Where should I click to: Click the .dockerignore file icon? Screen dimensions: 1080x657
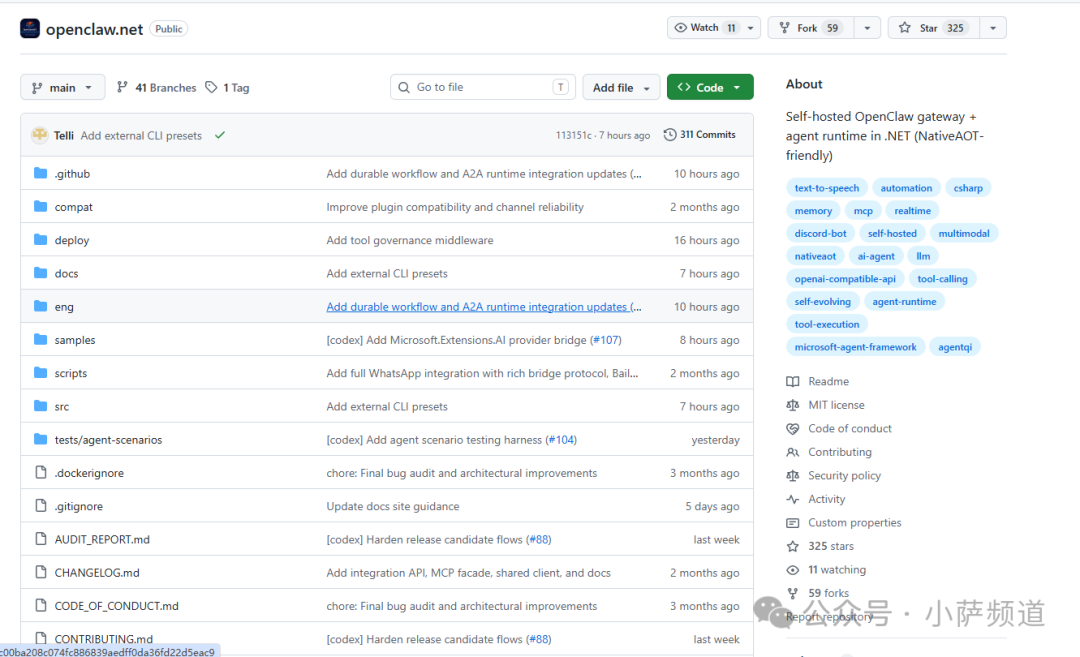point(41,472)
